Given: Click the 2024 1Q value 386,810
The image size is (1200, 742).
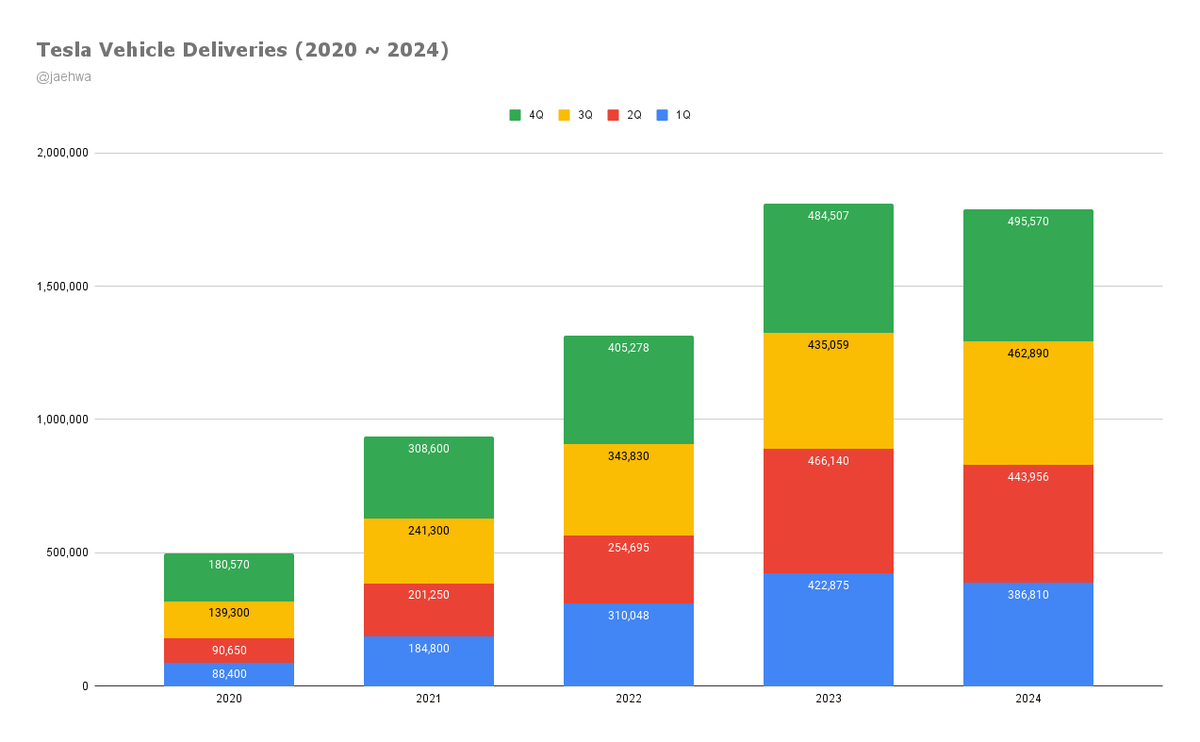Looking at the screenshot, I should [1028, 595].
